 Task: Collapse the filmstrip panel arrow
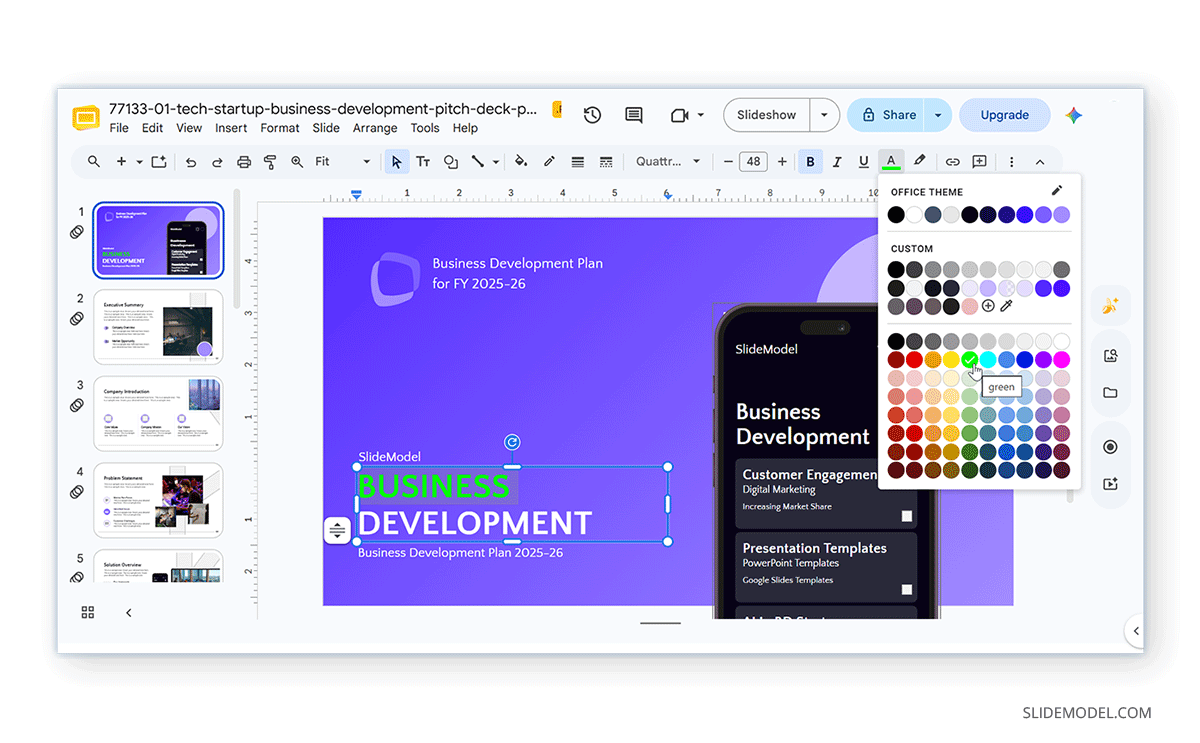(x=128, y=612)
